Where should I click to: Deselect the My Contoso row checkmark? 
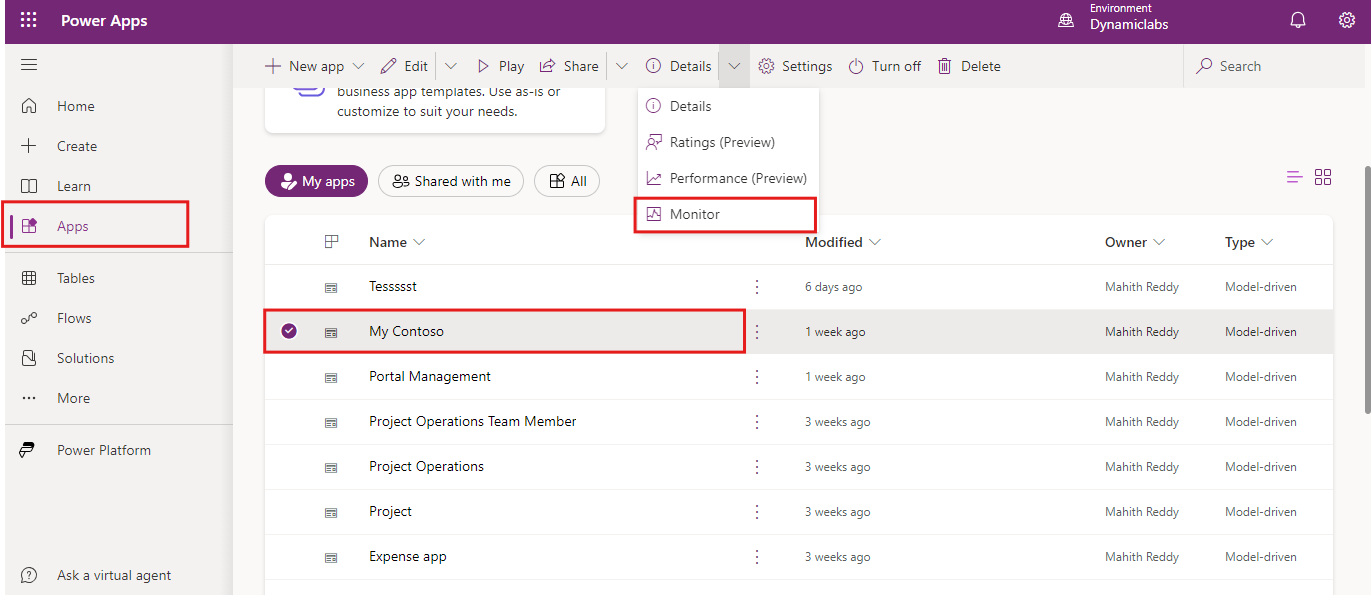pos(289,331)
